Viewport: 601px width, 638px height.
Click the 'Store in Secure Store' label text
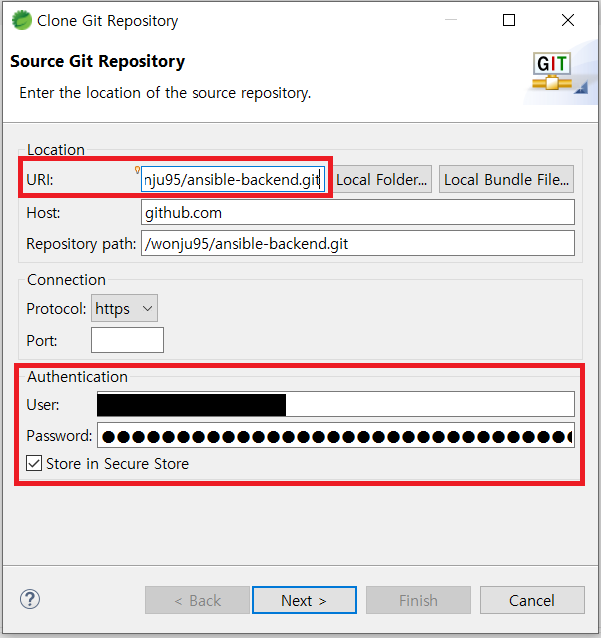click(117, 464)
